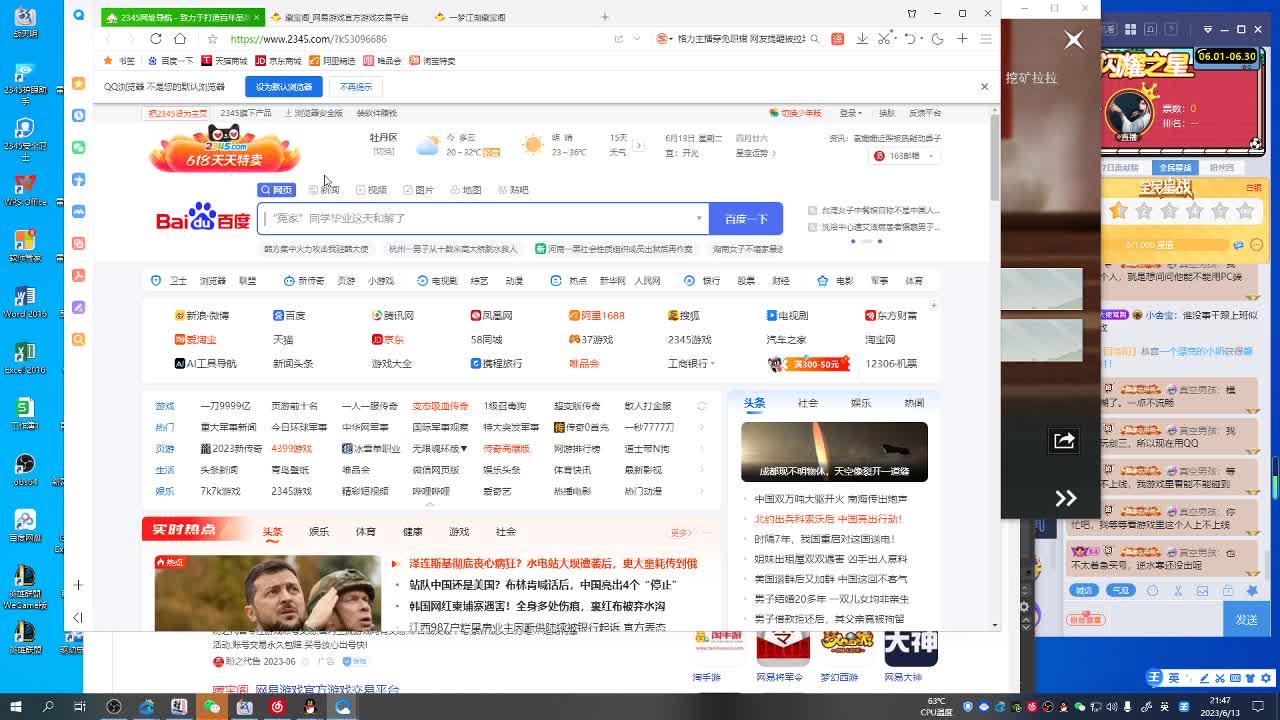
Task: Refresh the game links list icon
Action: click(x=701, y=406)
